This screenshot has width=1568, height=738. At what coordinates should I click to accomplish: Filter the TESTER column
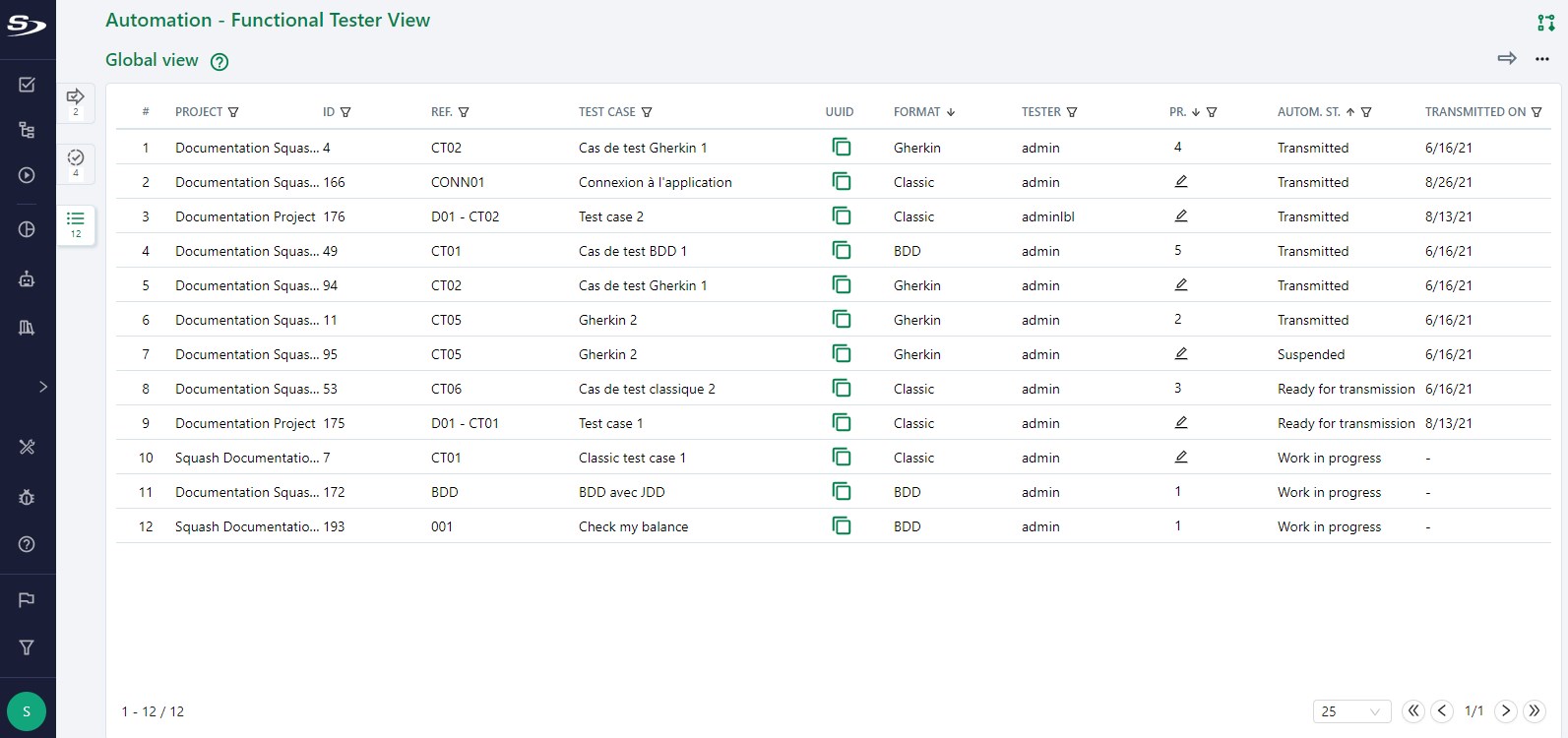coord(1072,112)
